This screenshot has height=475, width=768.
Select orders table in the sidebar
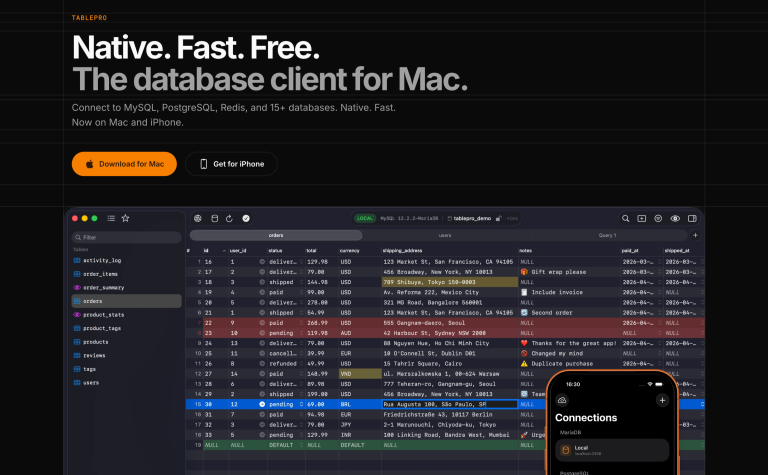coord(126,301)
